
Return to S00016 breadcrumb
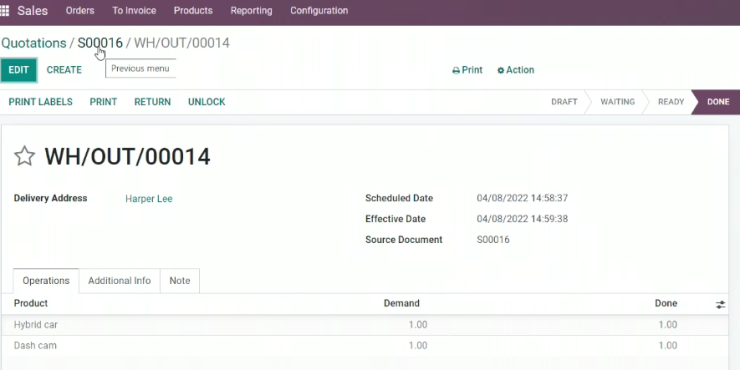click(100, 43)
